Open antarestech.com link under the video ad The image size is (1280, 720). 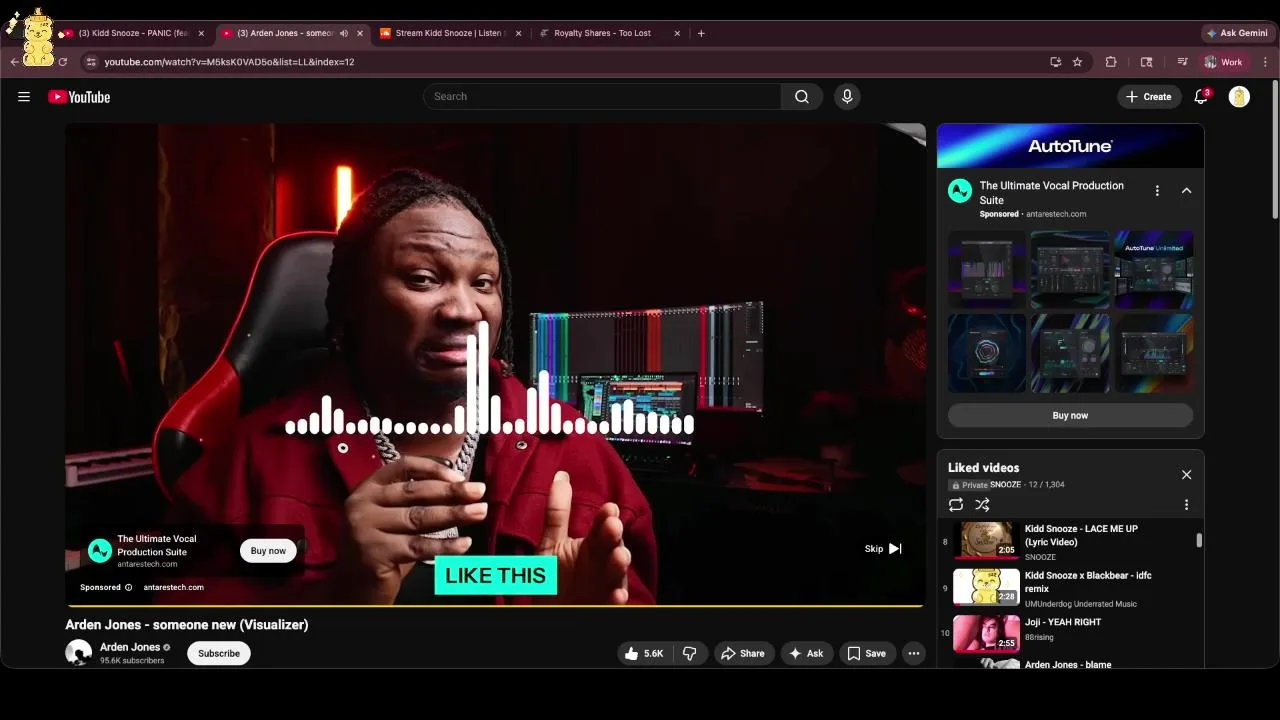173,588
